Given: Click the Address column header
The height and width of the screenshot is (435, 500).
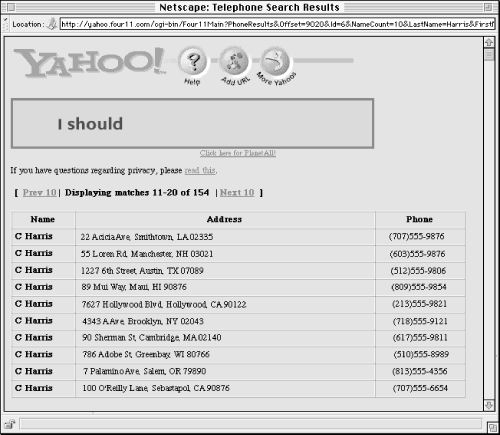Looking at the screenshot, I should pos(224,219).
